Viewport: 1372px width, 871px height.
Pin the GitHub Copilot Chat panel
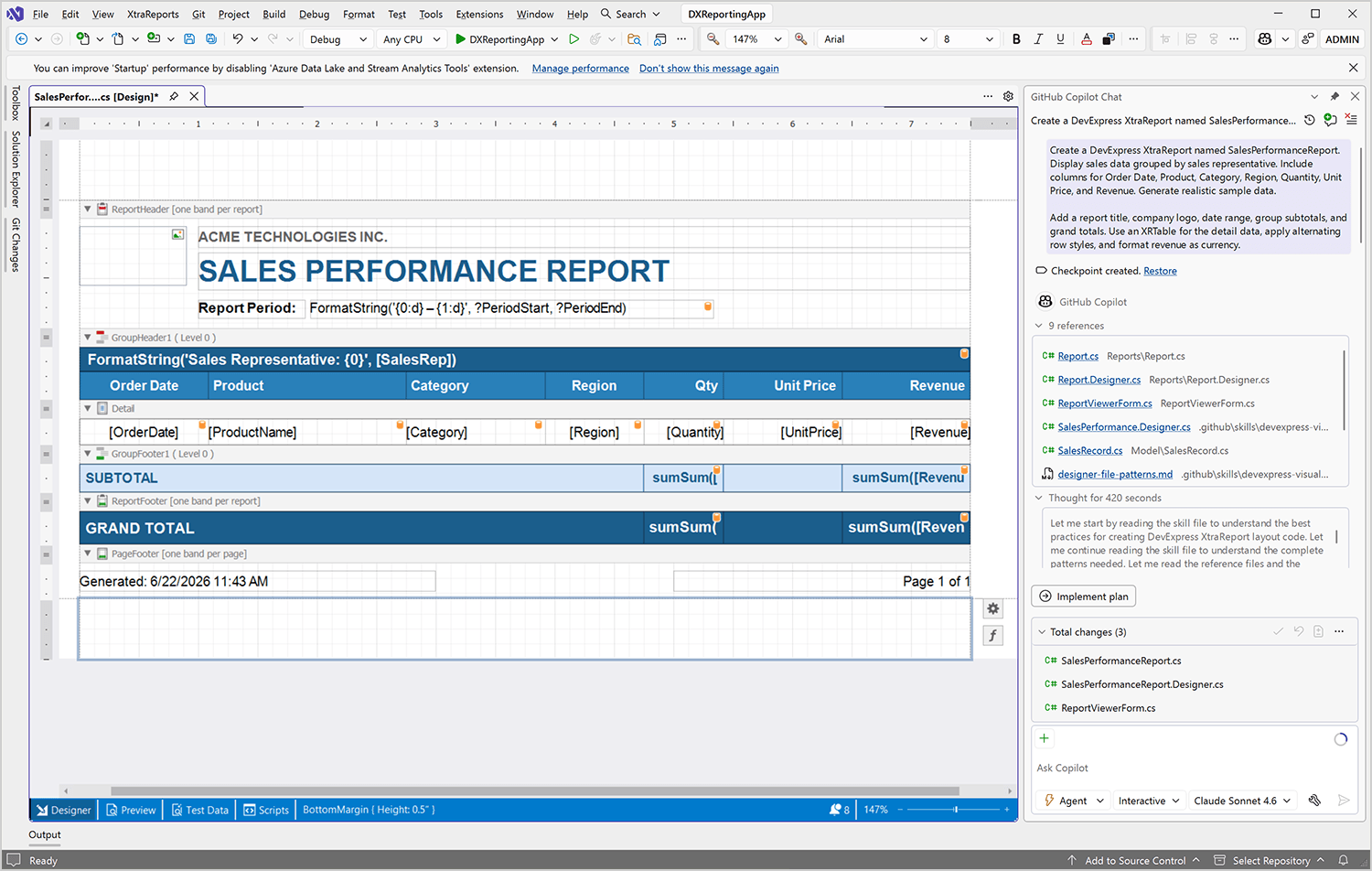click(x=1334, y=96)
